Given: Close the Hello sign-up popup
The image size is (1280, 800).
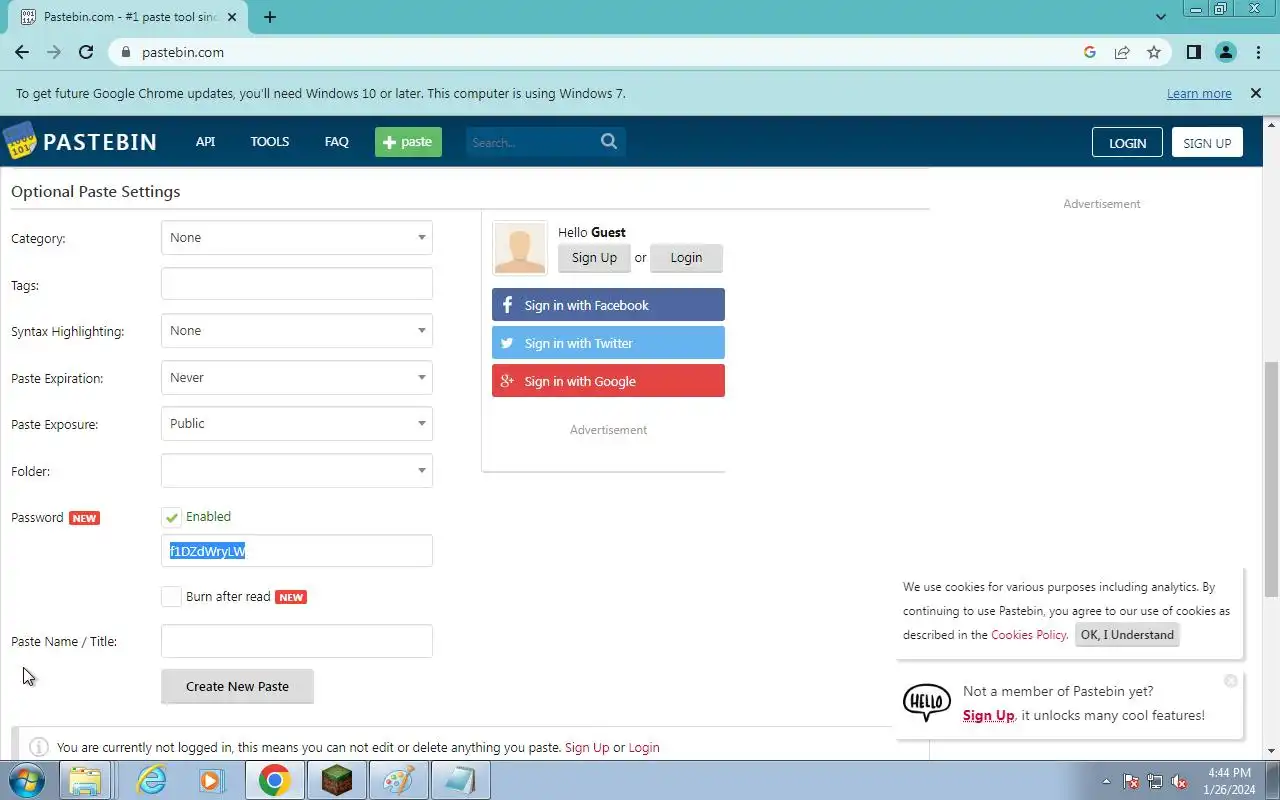Looking at the screenshot, I should click(1231, 681).
